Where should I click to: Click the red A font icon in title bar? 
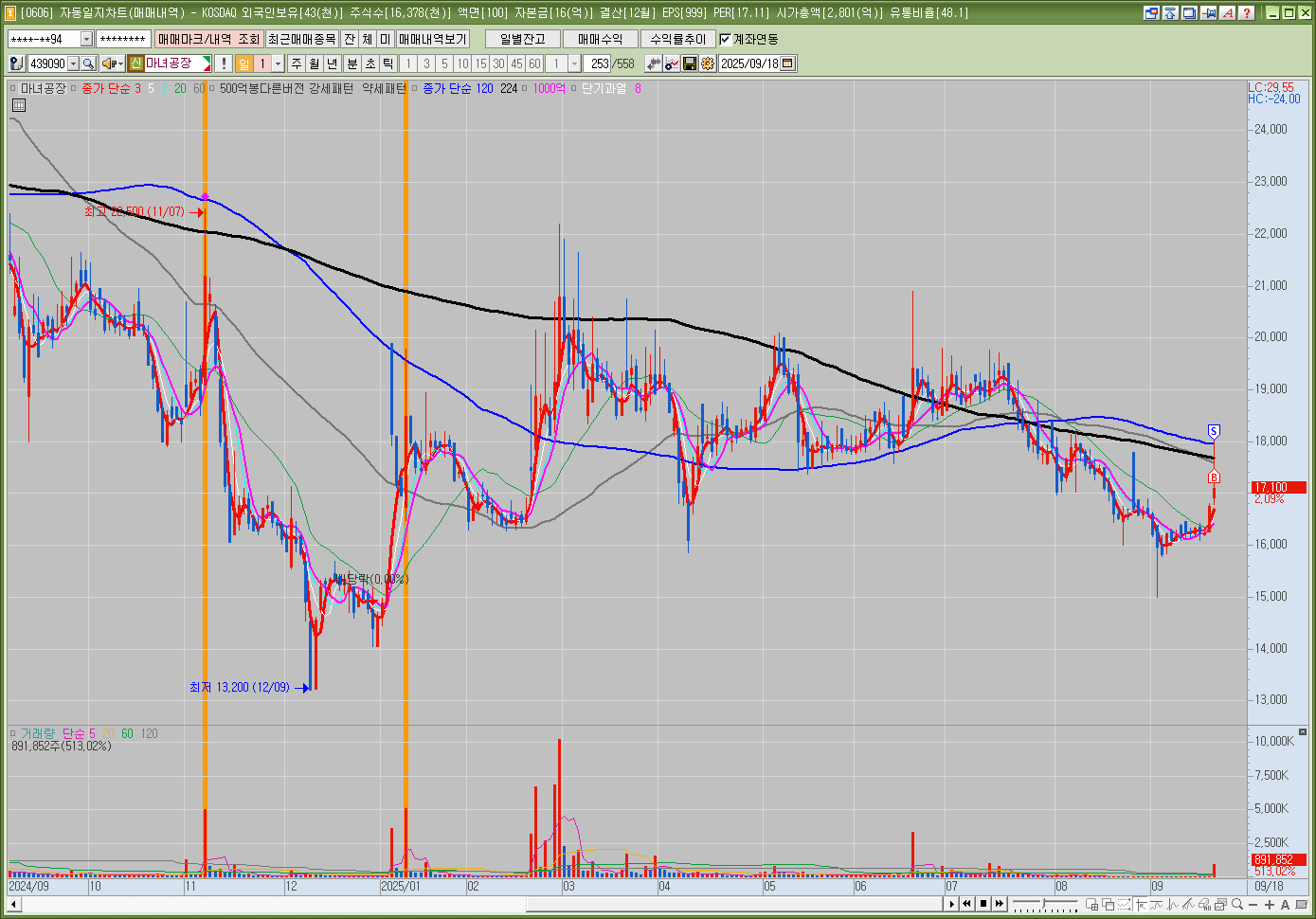pos(1228,12)
